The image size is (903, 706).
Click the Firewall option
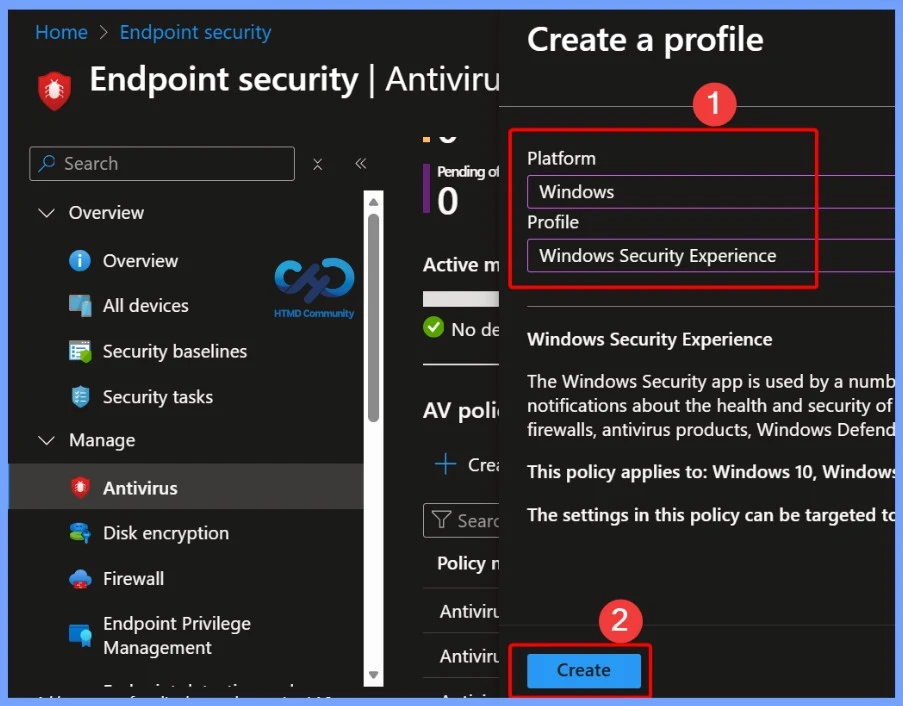pyautogui.click(x=134, y=578)
